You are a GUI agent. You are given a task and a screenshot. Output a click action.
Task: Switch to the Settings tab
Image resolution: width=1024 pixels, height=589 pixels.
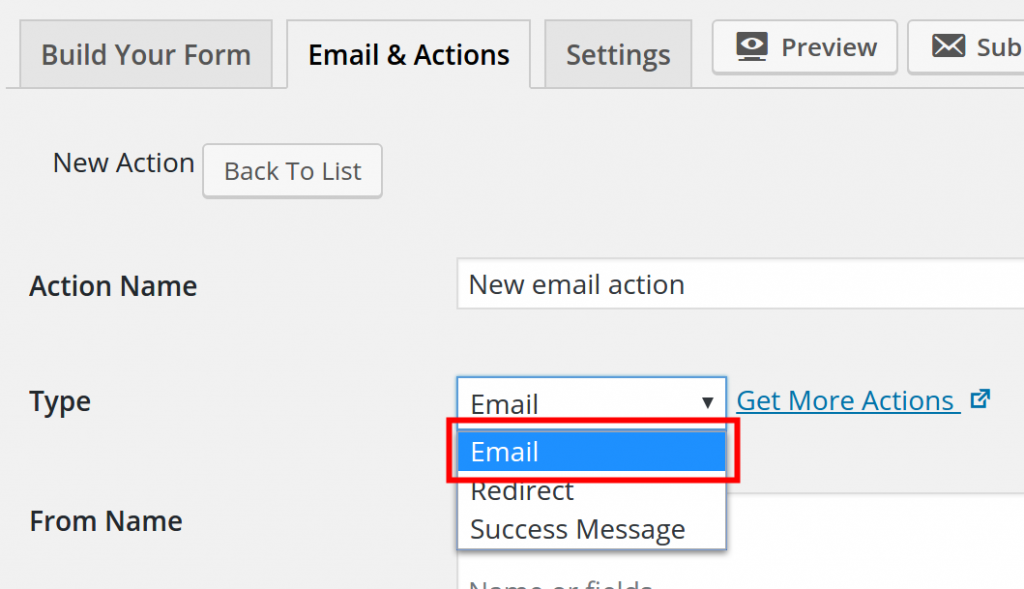[618, 55]
